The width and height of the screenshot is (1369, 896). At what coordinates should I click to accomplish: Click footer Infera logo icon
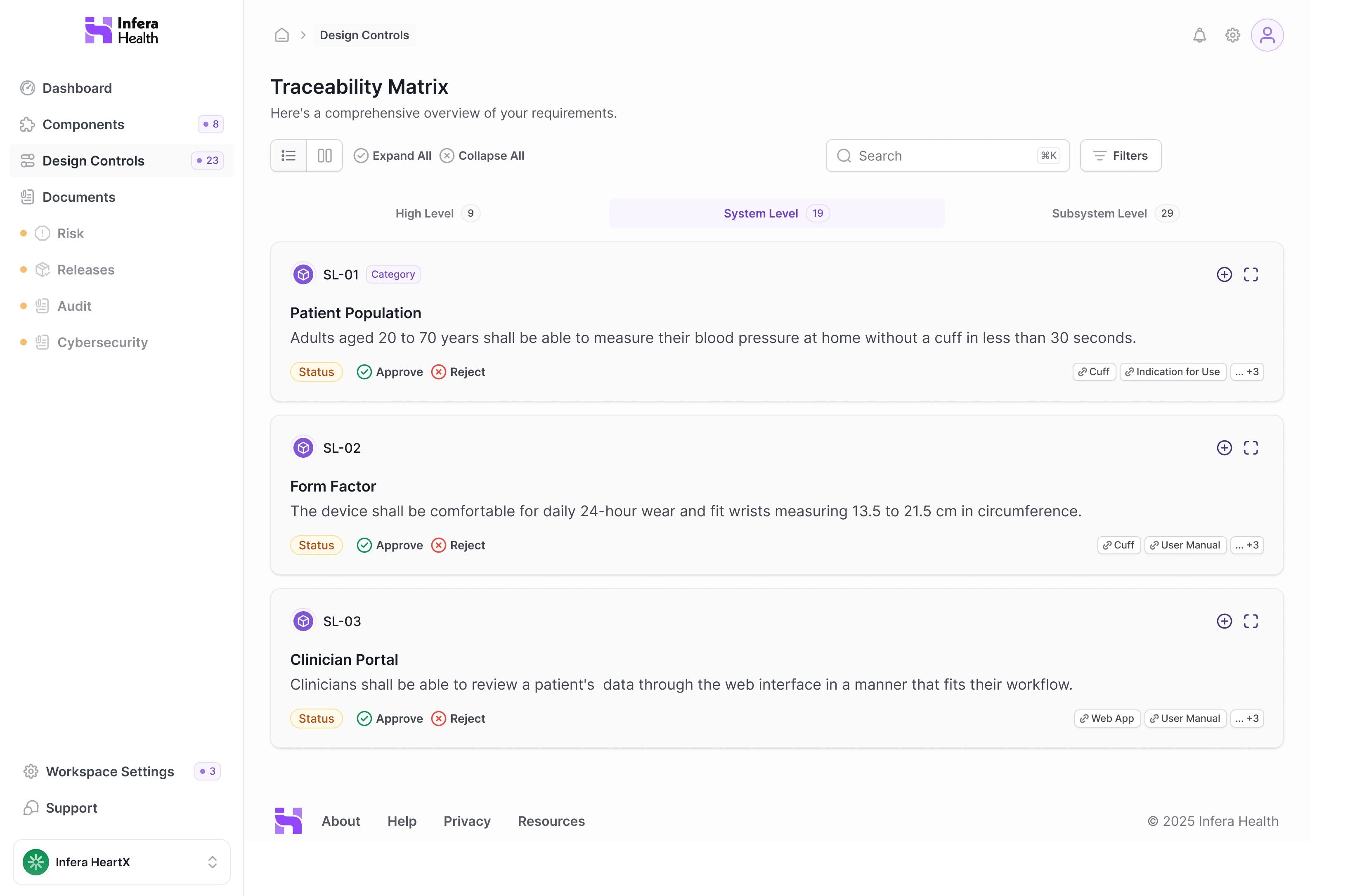tap(288, 820)
